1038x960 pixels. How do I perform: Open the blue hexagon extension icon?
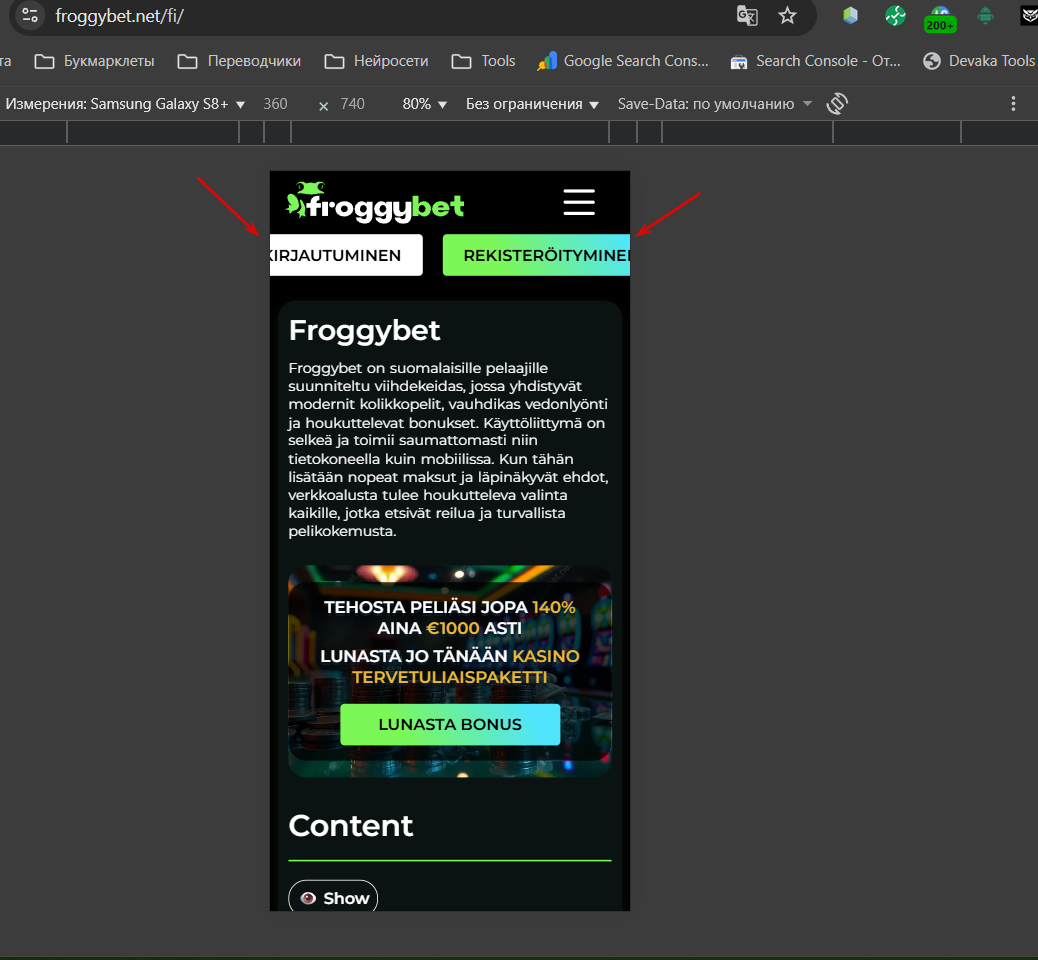[850, 15]
